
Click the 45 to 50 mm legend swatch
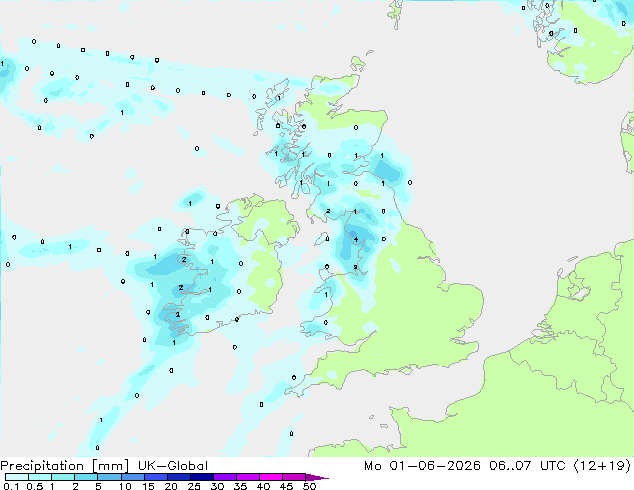pyautogui.click(x=294, y=477)
